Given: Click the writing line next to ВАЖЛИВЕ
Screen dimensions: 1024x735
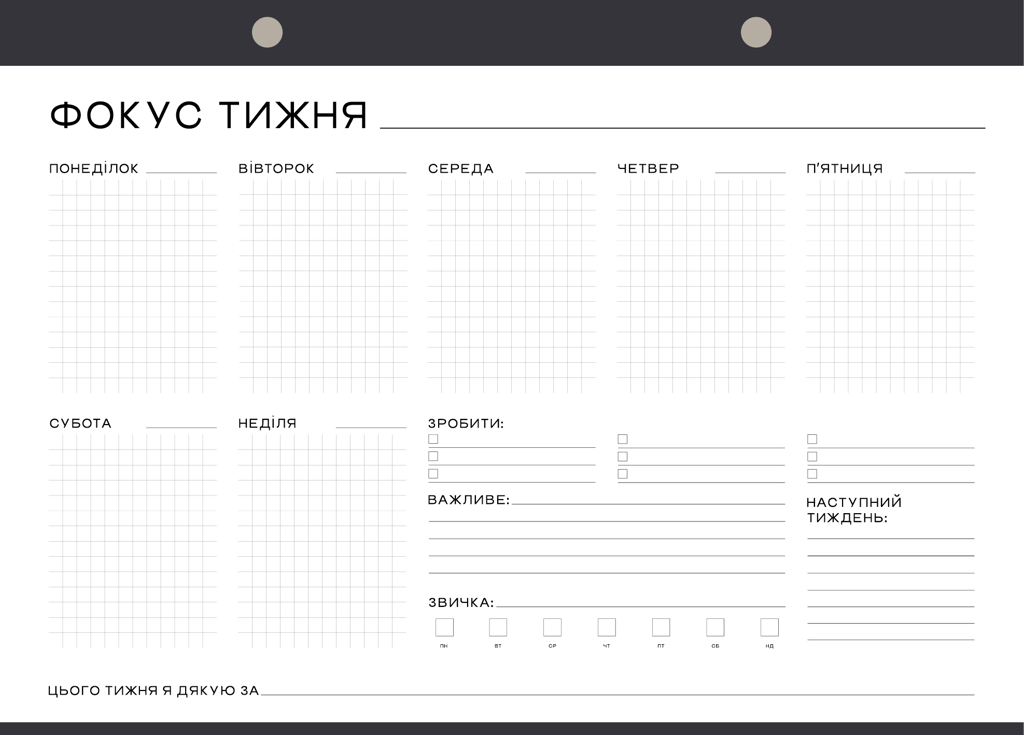Looking at the screenshot, I should pyautogui.click(x=648, y=502).
